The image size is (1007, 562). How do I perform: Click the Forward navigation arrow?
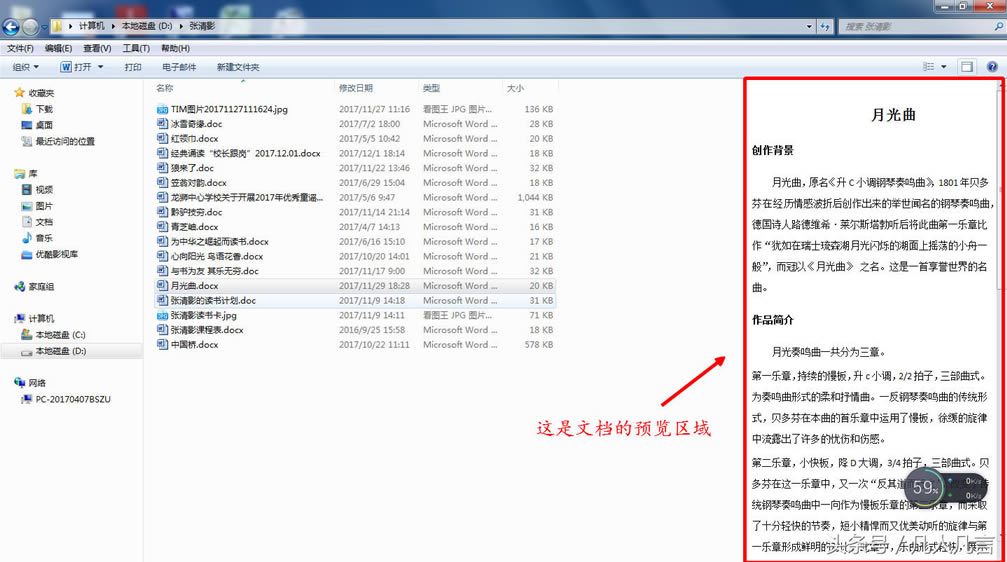(x=31, y=27)
